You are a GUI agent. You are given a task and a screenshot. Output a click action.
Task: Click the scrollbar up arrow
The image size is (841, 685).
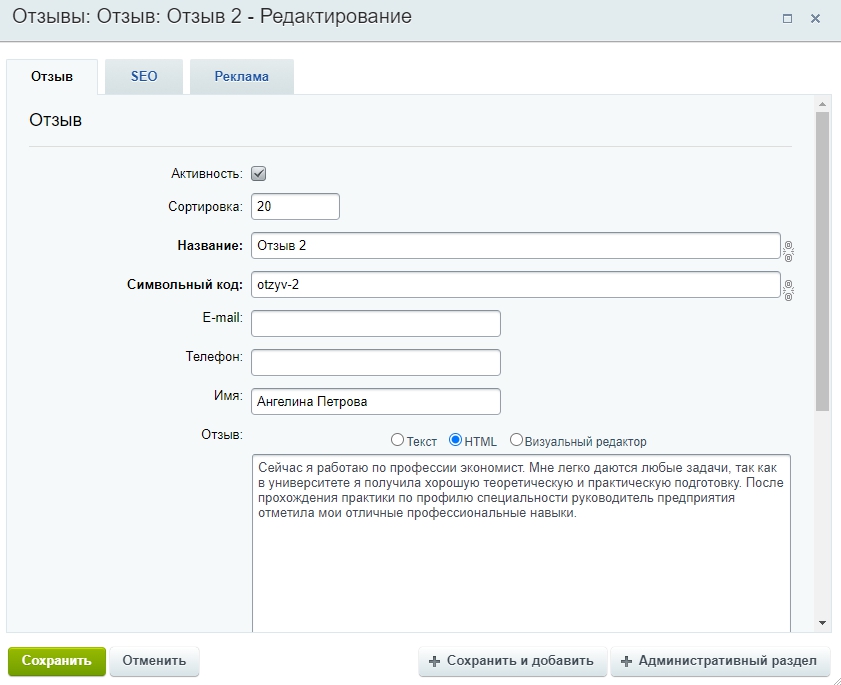click(822, 104)
